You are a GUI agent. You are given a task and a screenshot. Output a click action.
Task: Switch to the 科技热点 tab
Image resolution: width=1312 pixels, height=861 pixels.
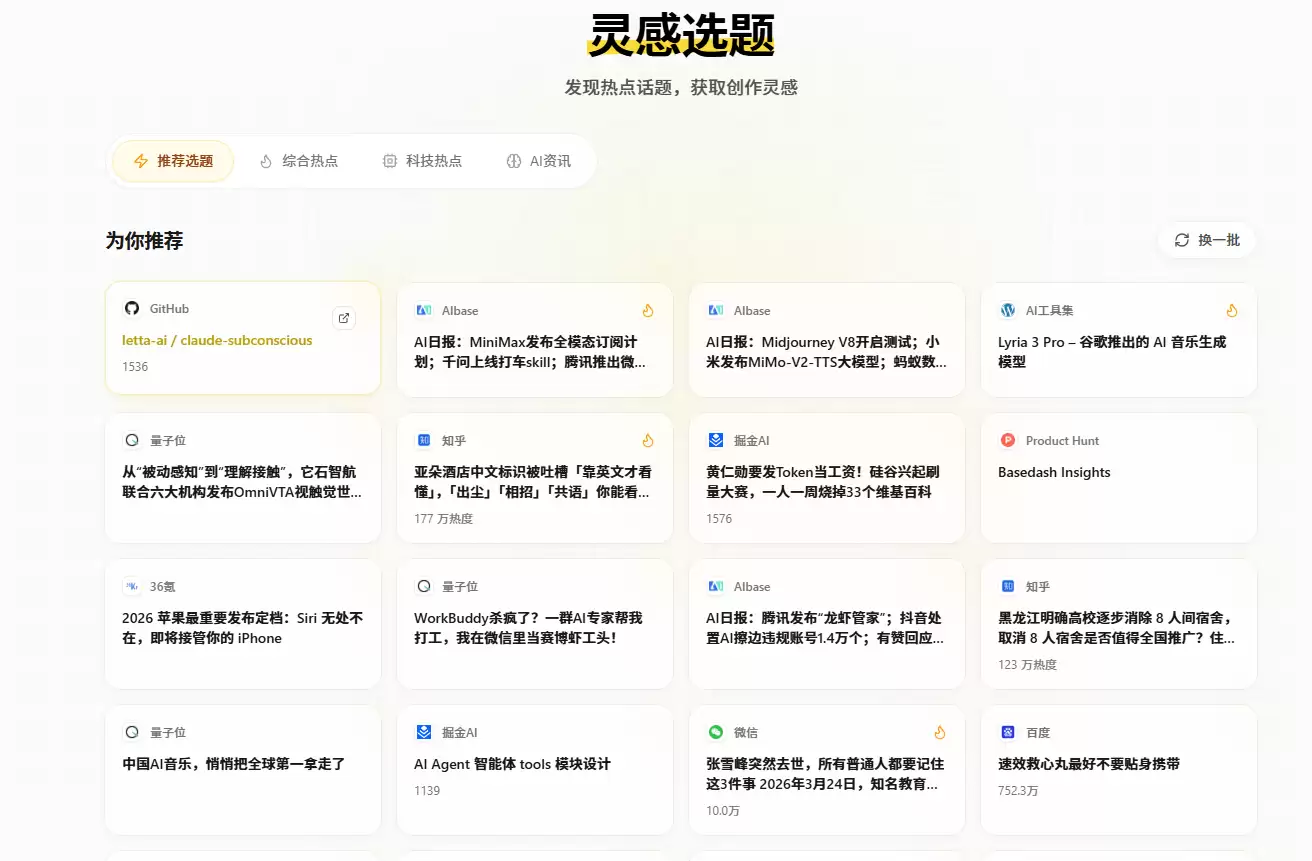422,161
